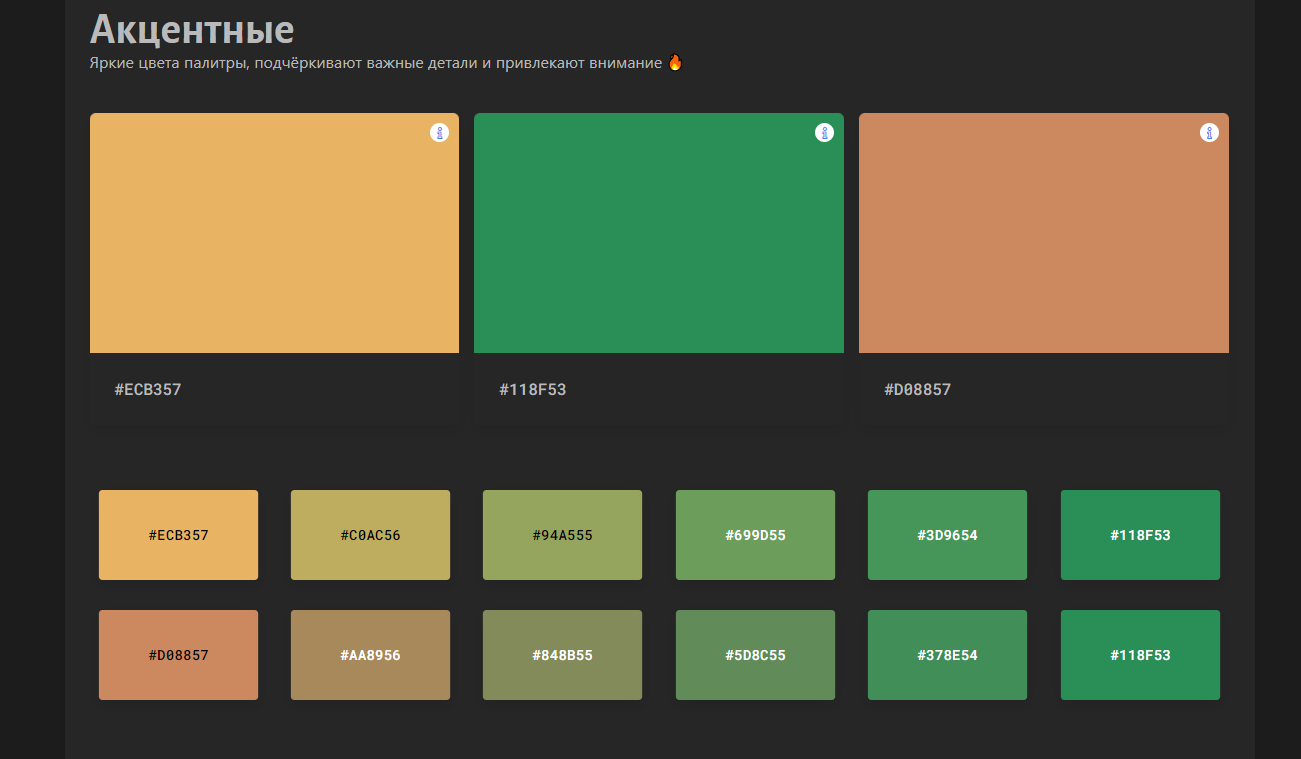Pick the small #ECB357 gradient swatch
The width and height of the screenshot is (1301, 759).
(x=178, y=535)
